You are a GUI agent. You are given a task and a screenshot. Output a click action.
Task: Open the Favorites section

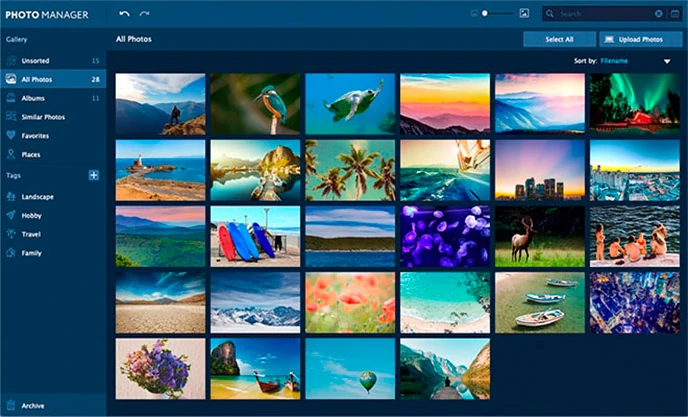tap(53, 136)
